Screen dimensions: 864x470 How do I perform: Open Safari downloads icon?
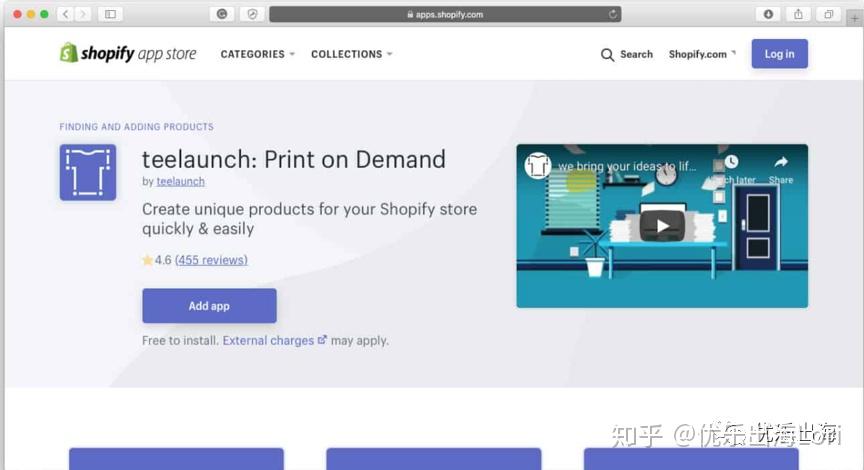tap(768, 14)
